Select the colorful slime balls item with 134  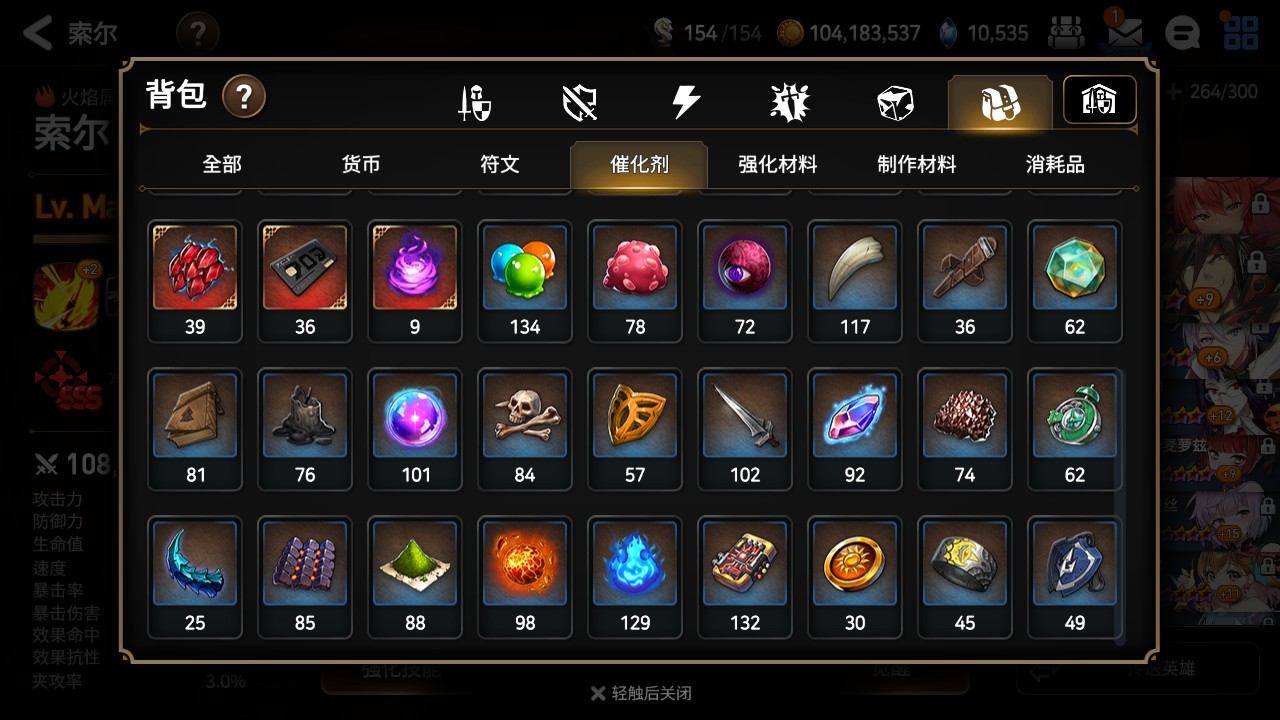[x=525, y=281]
